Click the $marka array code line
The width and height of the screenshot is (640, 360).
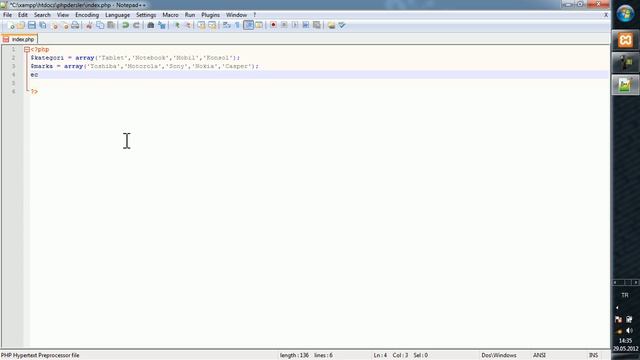coord(144,66)
